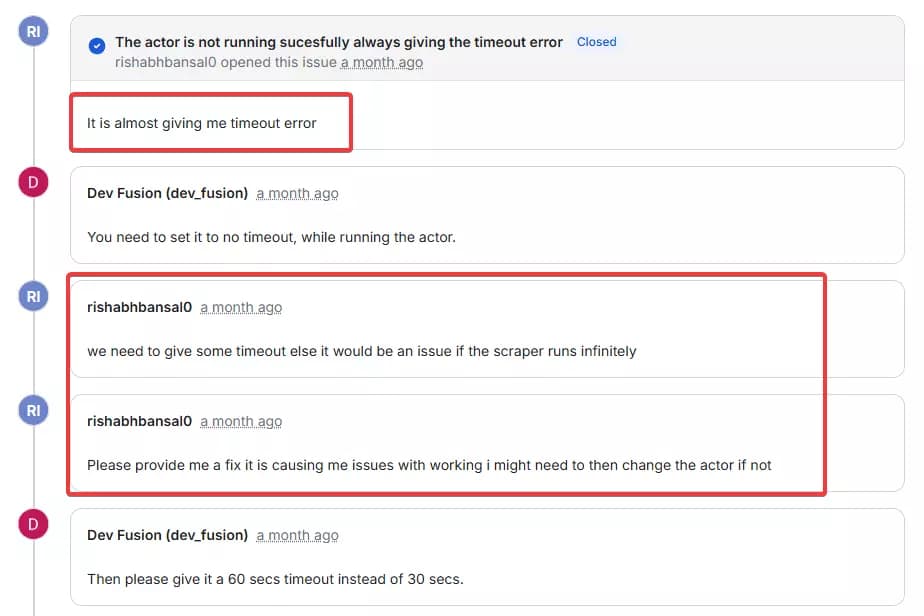Image resolution: width=924 pixels, height=616 pixels.
Task: Click the timestamp on the 'provide me a fix' comment
Action: coord(241,421)
